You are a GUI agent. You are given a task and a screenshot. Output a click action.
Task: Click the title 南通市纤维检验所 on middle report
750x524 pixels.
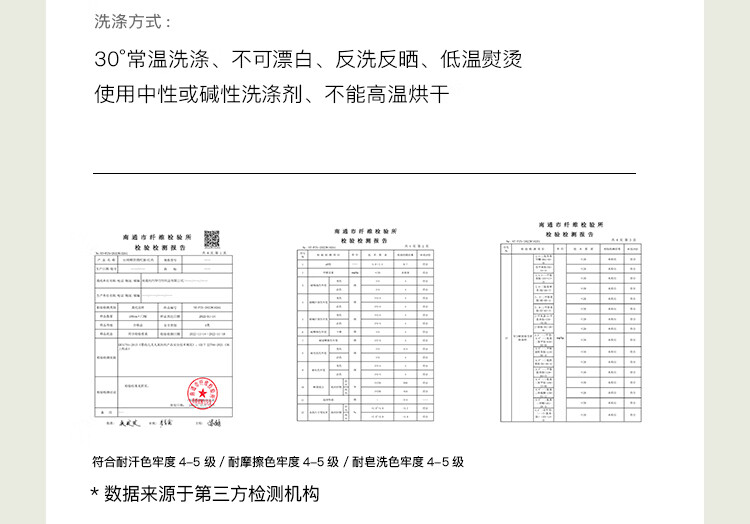click(365, 231)
